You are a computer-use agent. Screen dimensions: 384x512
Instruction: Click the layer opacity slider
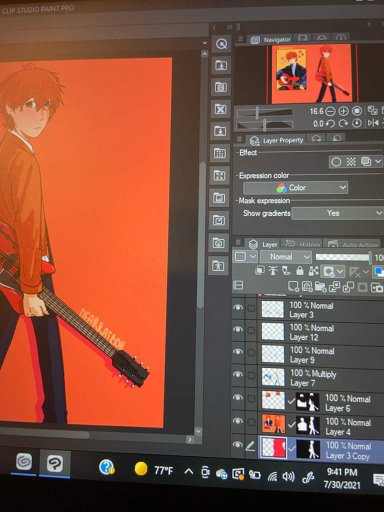(343, 257)
